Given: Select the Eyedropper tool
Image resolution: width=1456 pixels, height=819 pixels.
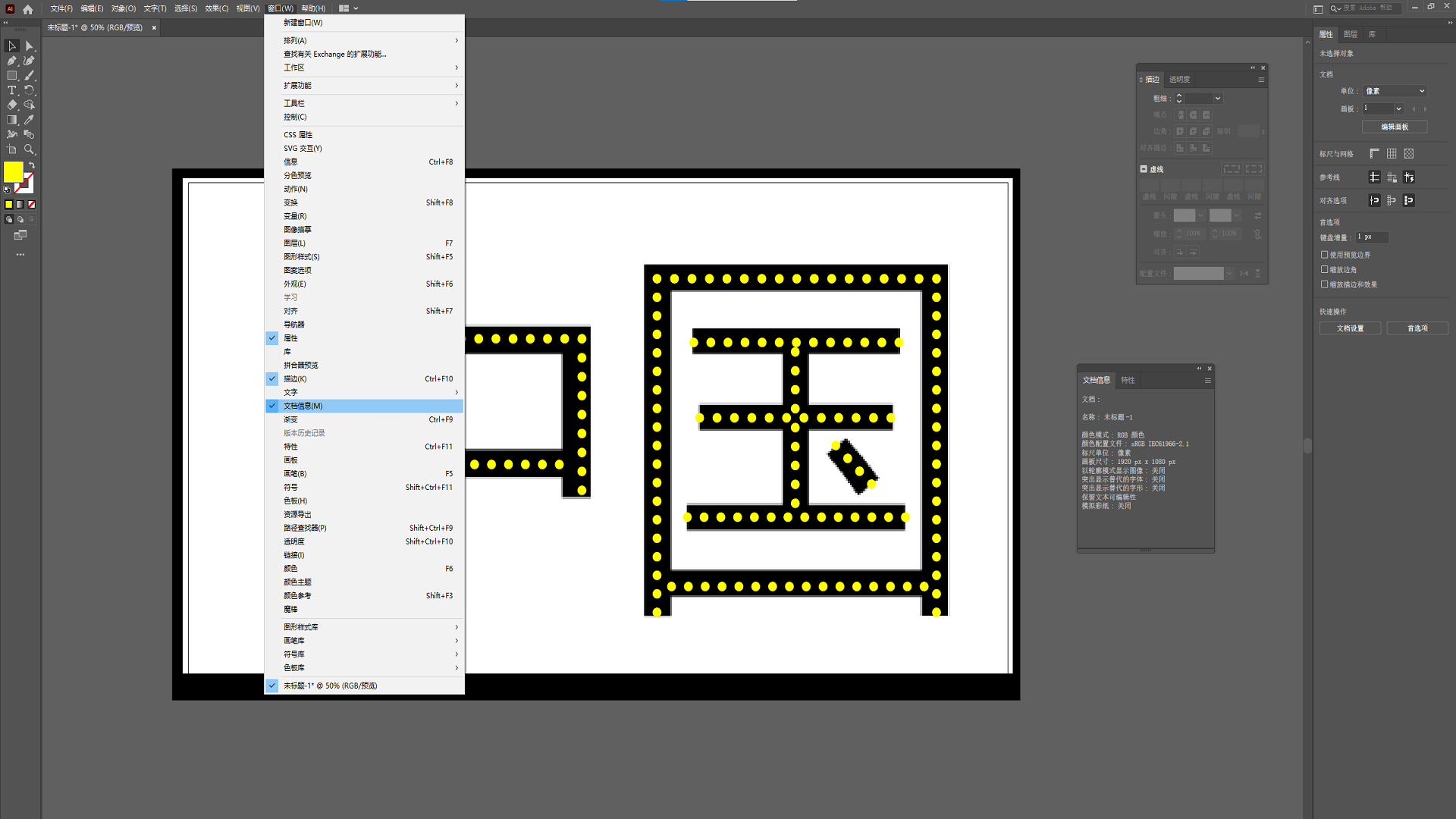Looking at the screenshot, I should pyautogui.click(x=30, y=120).
